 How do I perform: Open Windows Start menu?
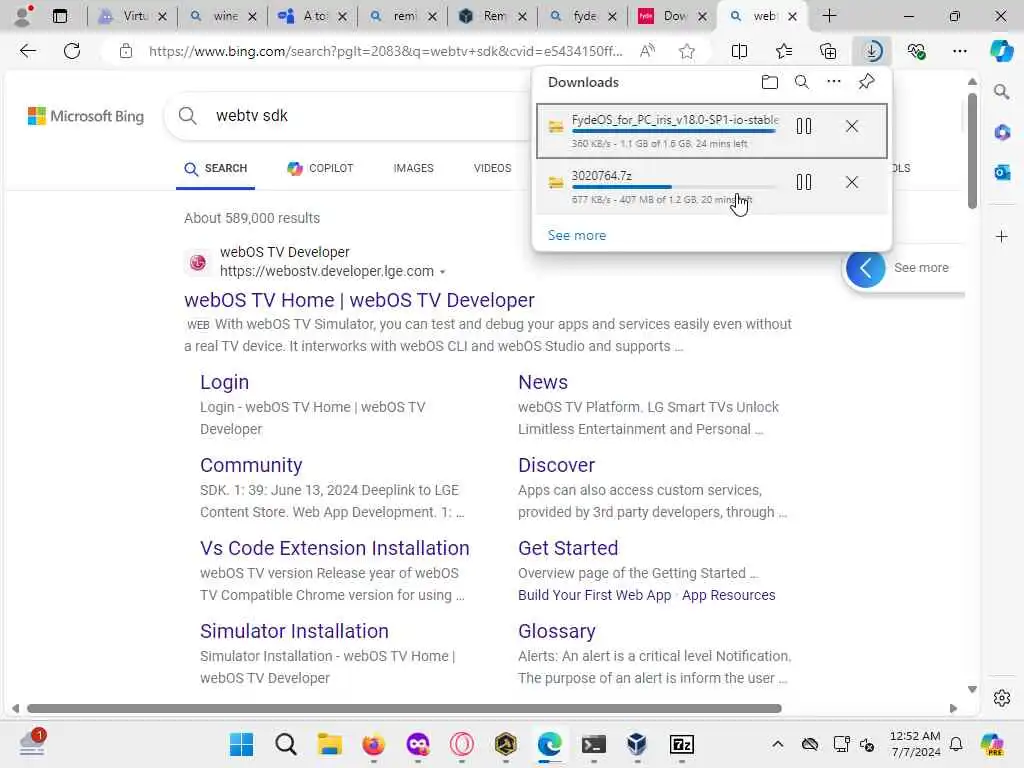241,744
